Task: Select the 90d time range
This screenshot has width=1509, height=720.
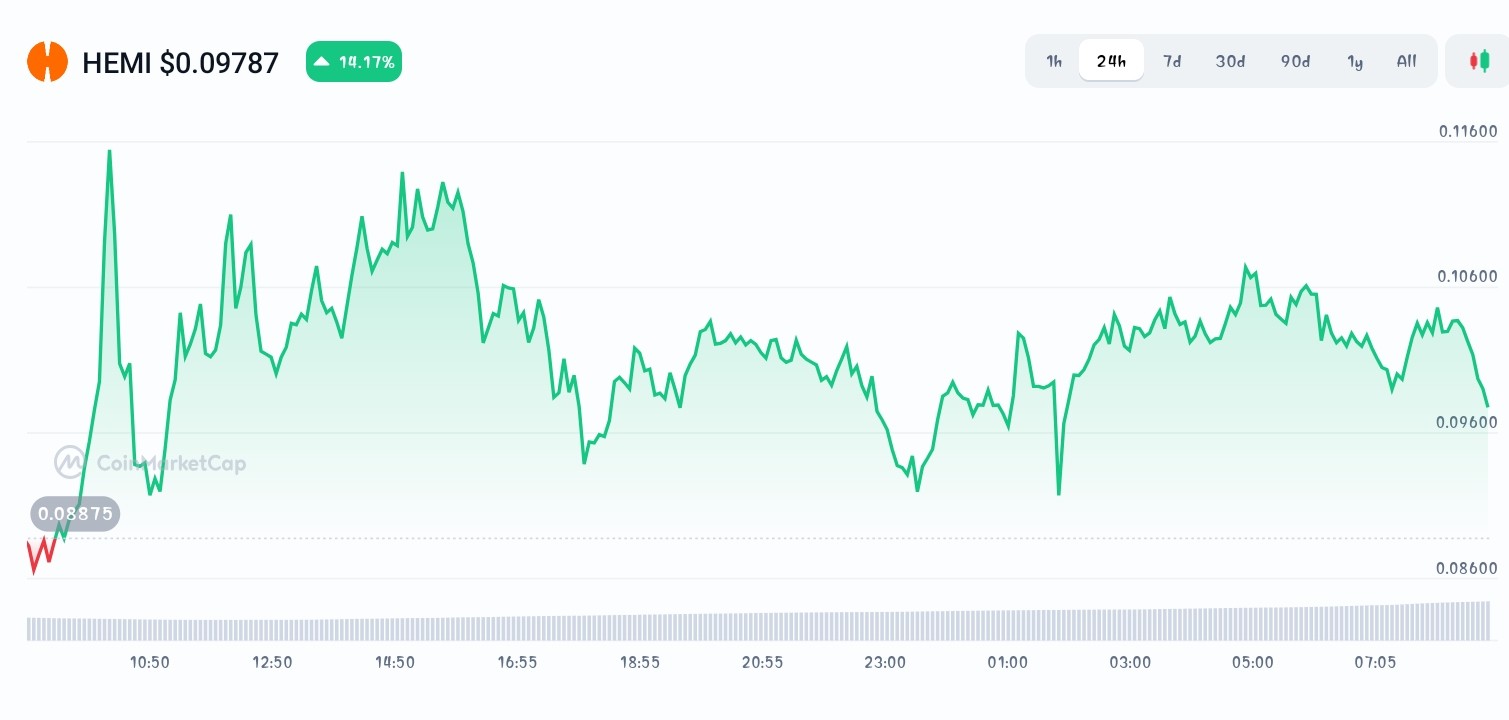Action: [1294, 61]
